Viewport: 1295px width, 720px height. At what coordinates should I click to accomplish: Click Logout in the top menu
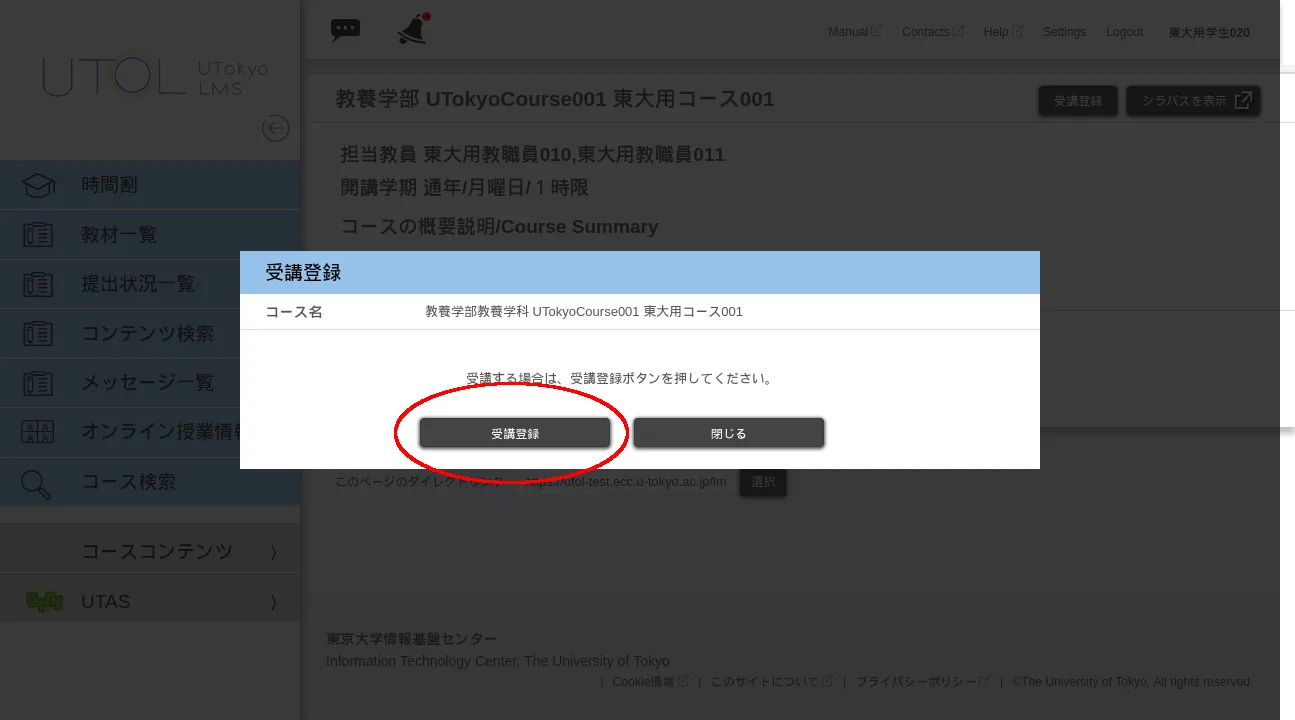click(1124, 32)
